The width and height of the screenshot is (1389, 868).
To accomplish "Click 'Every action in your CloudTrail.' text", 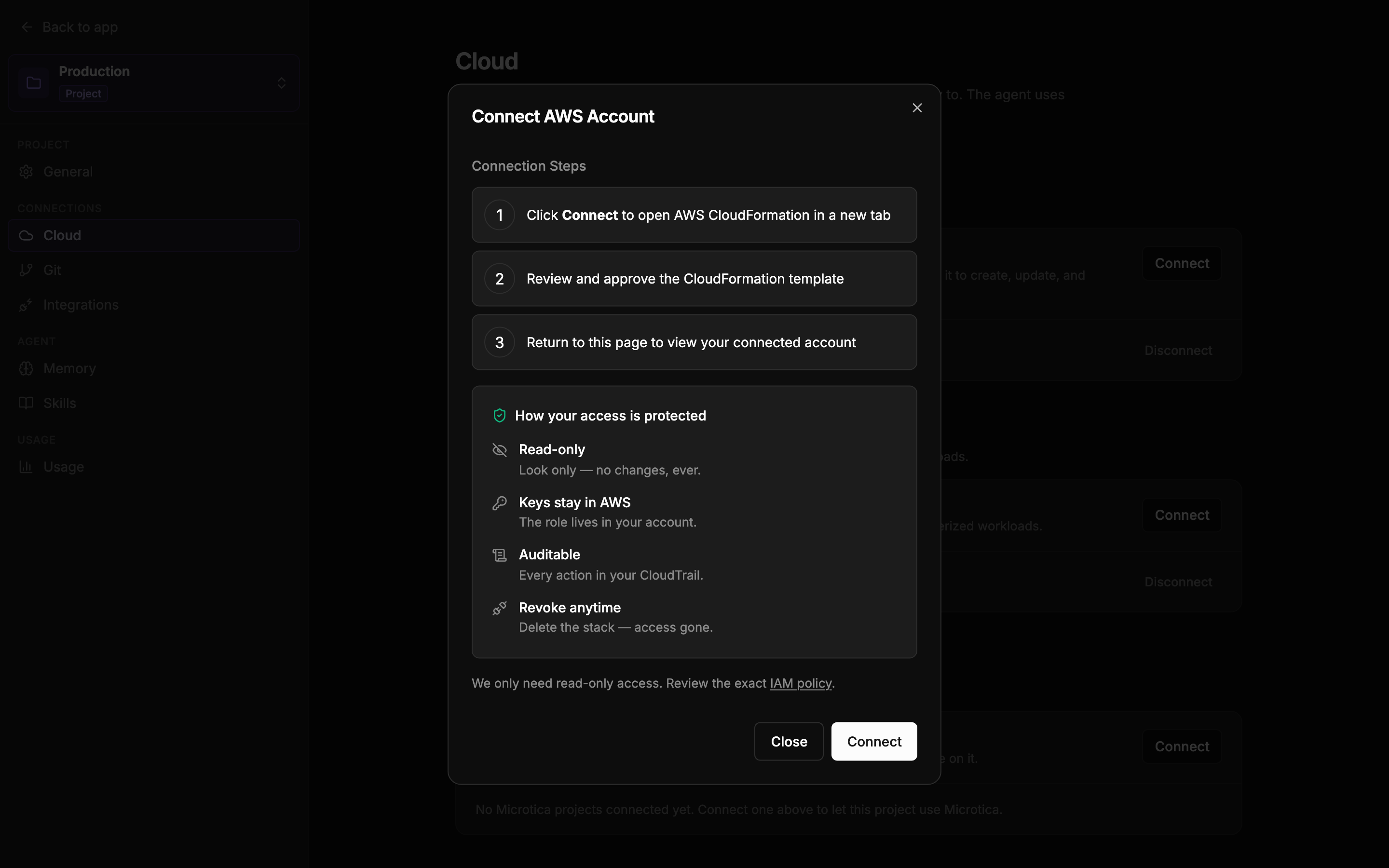I will point(611,575).
